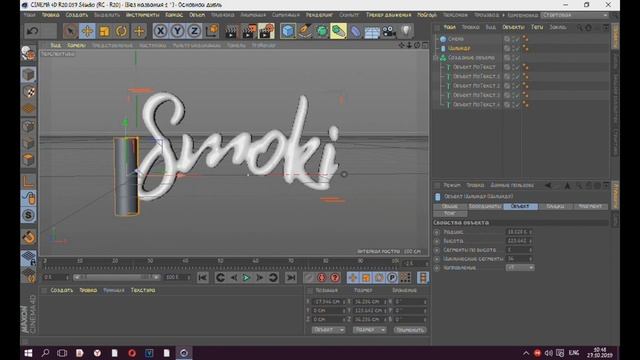Image resolution: width=640 pixels, height=360 pixels.
Task: Activate the Move tool in the toolbar
Action: pyautogui.click(x=87, y=31)
